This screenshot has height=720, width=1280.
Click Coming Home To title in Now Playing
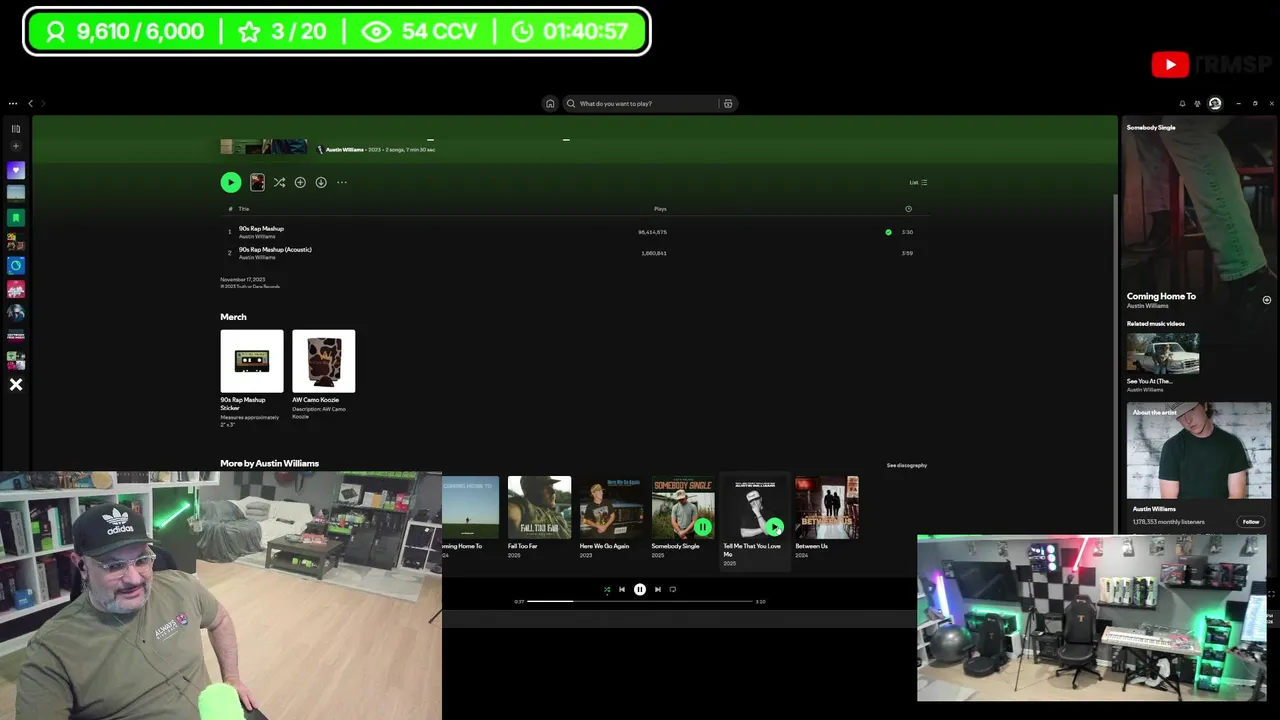coord(1161,296)
